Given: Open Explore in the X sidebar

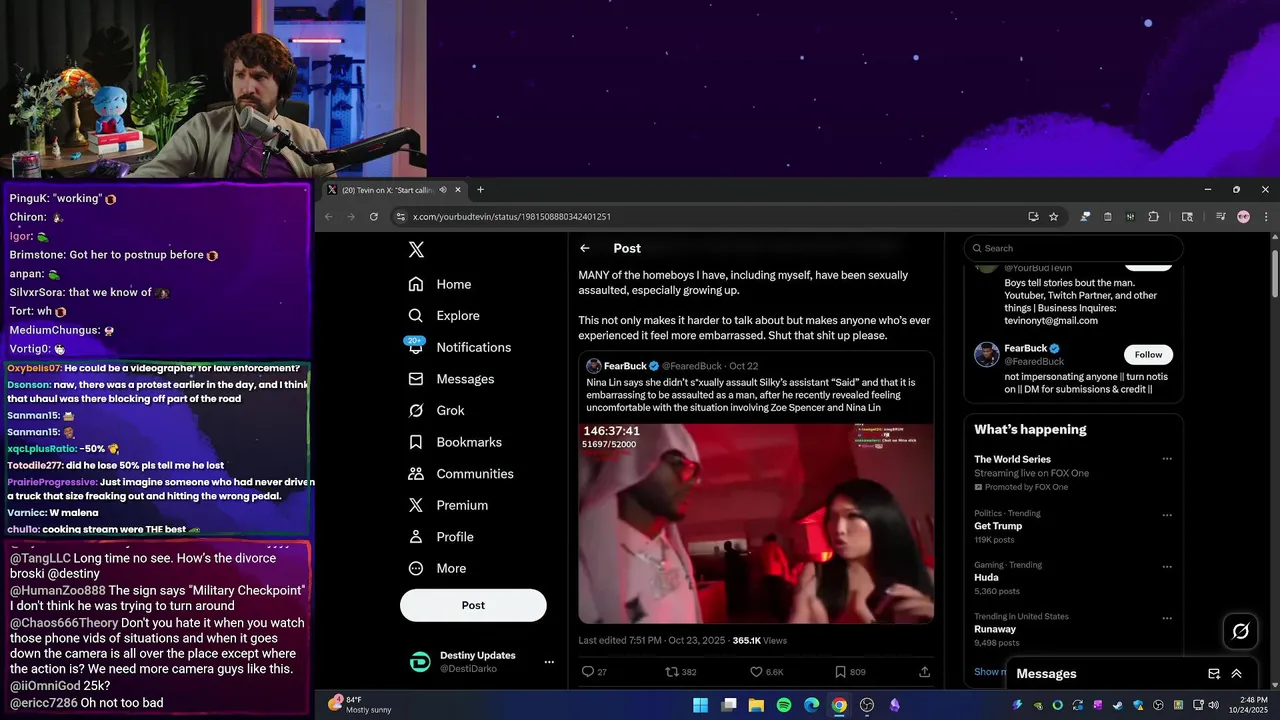Looking at the screenshot, I should pos(443,316).
